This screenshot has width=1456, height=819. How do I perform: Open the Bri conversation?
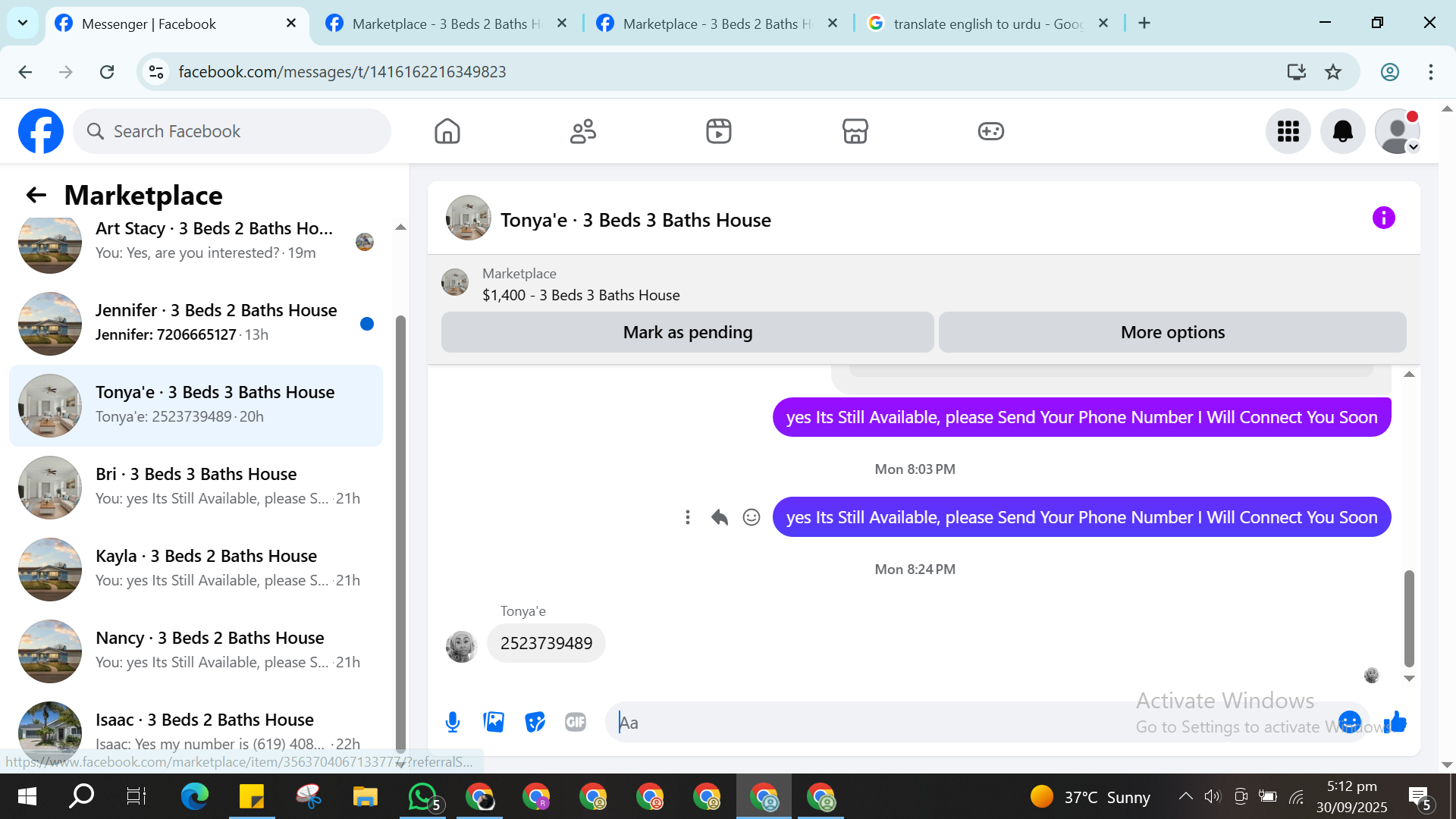[196, 488]
